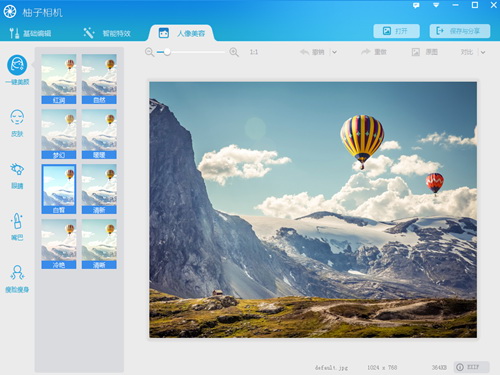Open the 瘦脸瘦身 face slimming tool

coord(17,279)
